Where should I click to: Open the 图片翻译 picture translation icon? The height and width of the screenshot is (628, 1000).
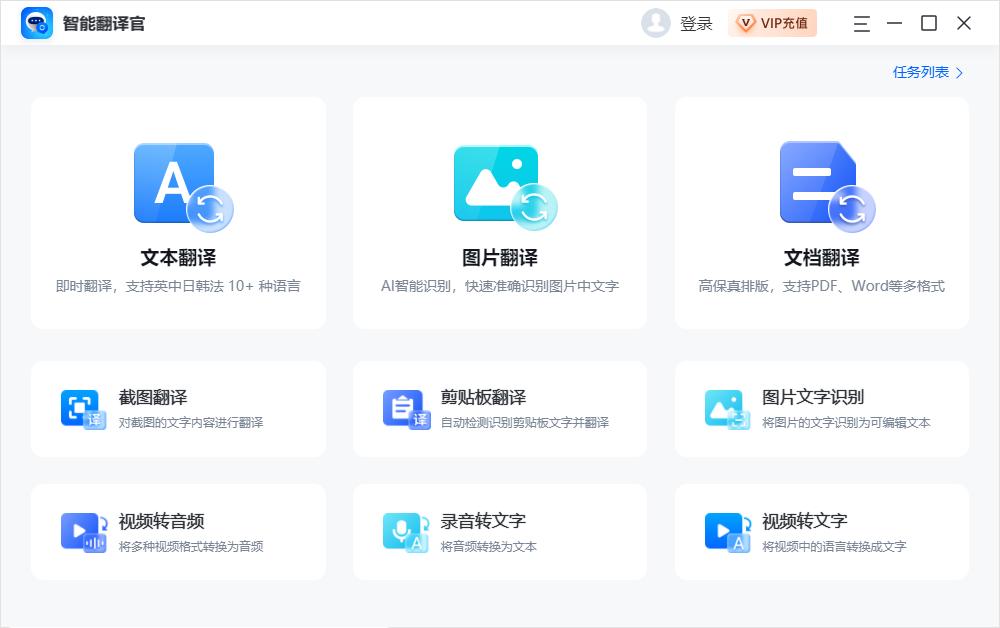point(500,185)
